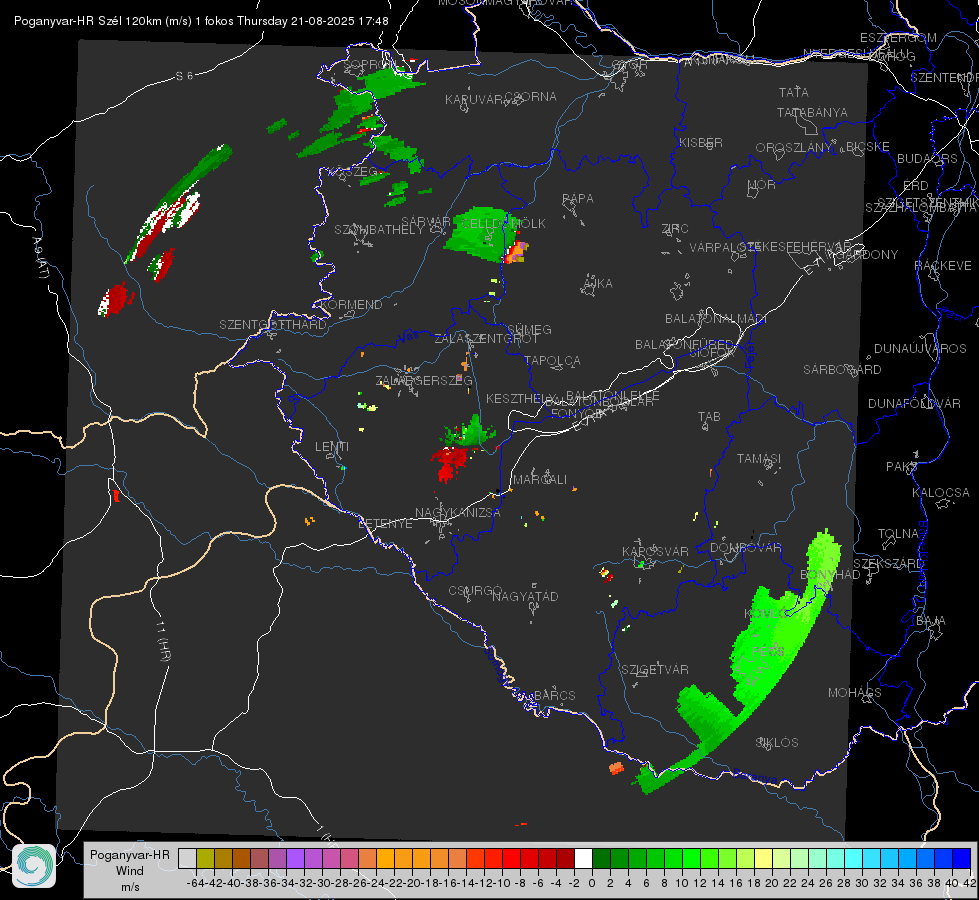Click the KORMEND city label
This screenshot has width=979, height=900.
click(x=352, y=305)
